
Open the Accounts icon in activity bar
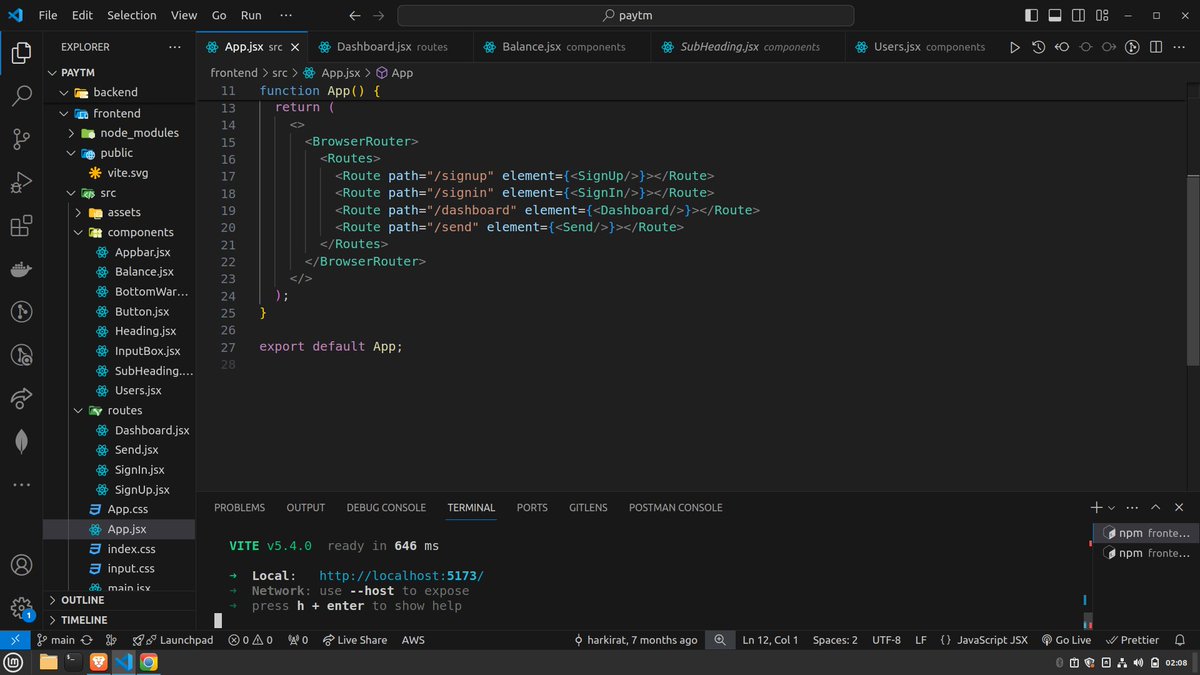coord(21,566)
